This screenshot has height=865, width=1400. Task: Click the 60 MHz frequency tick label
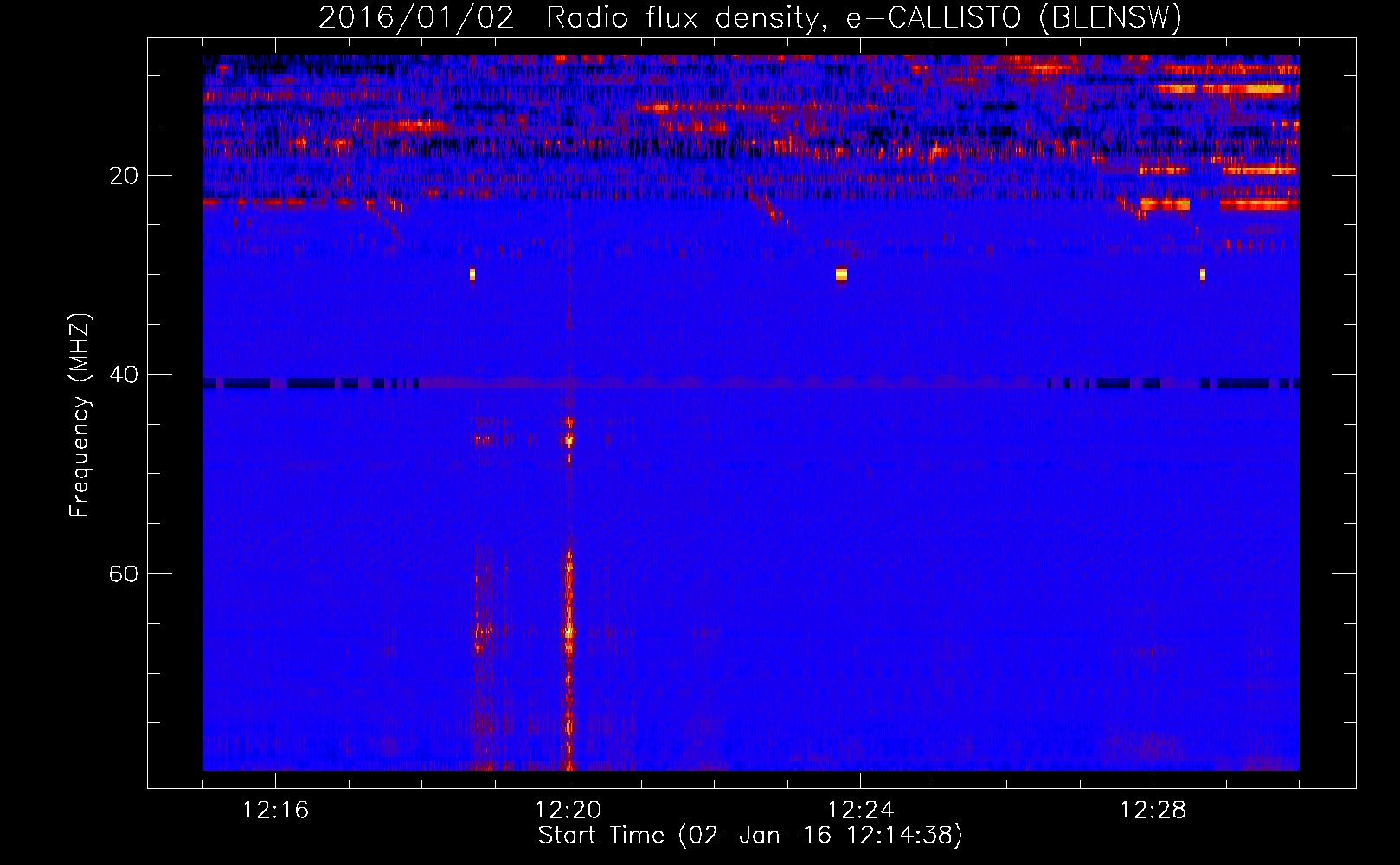[124, 574]
